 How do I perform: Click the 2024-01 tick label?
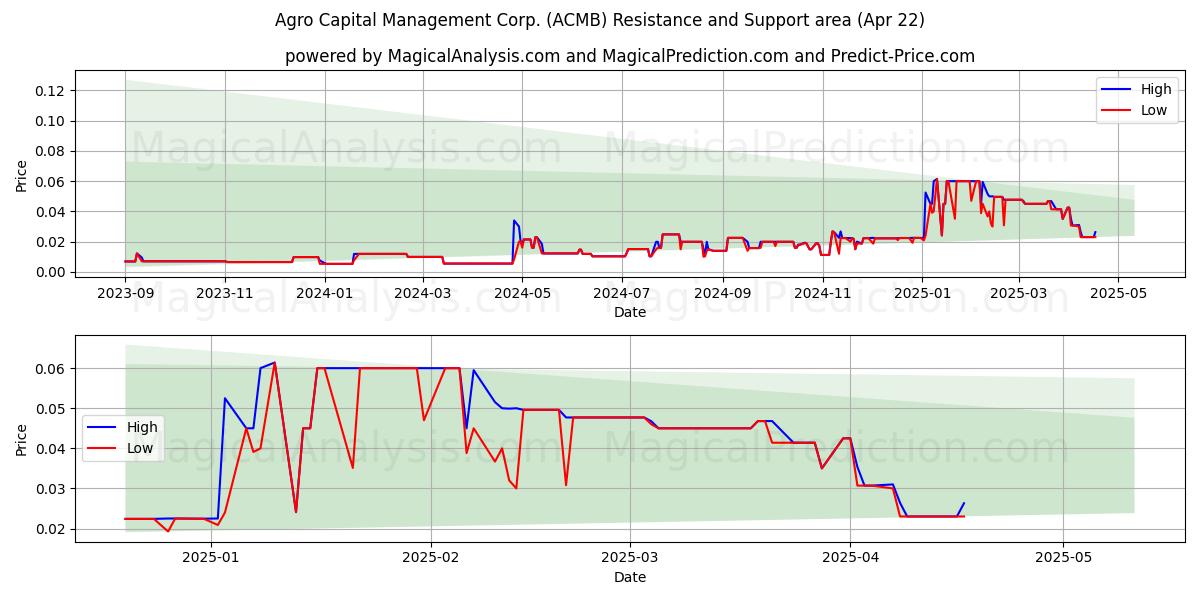pyautogui.click(x=325, y=293)
